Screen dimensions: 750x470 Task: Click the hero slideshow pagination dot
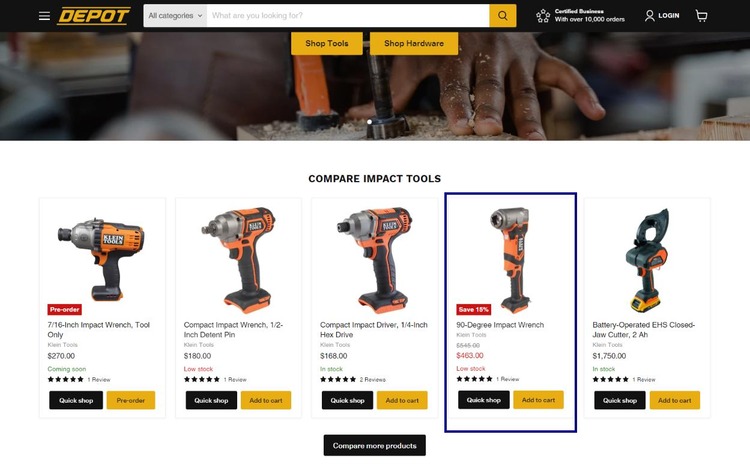point(369,122)
